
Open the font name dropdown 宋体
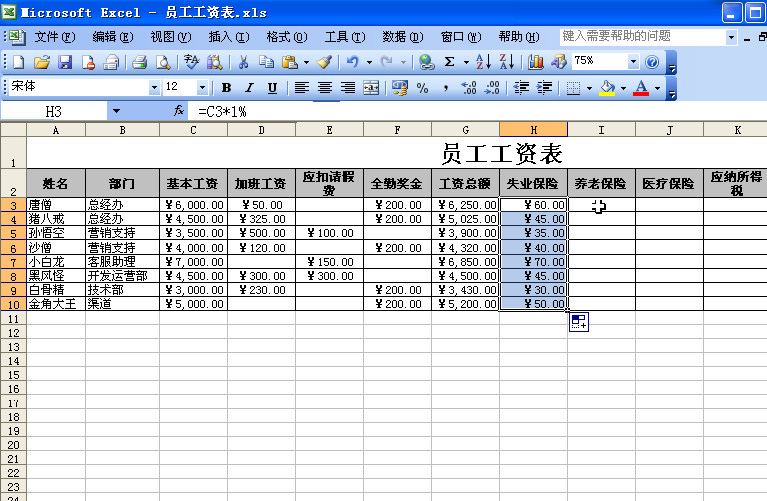pyautogui.click(x=154, y=88)
